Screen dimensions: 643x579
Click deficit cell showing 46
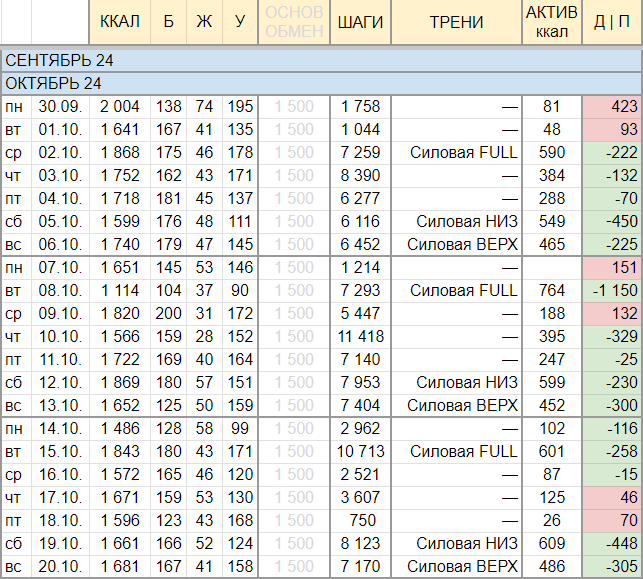[612, 498]
